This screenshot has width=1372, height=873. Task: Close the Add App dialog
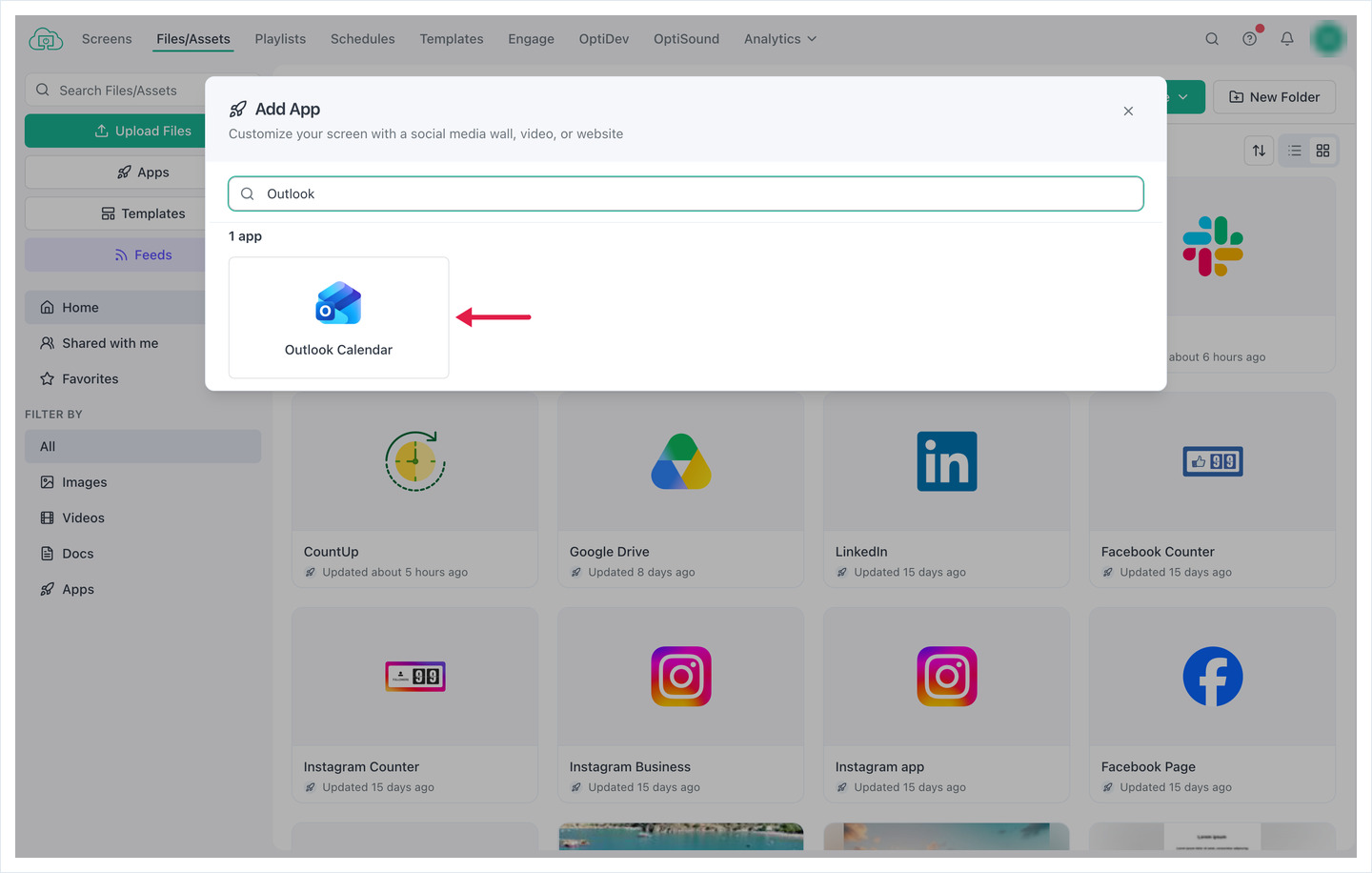[x=1128, y=112]
